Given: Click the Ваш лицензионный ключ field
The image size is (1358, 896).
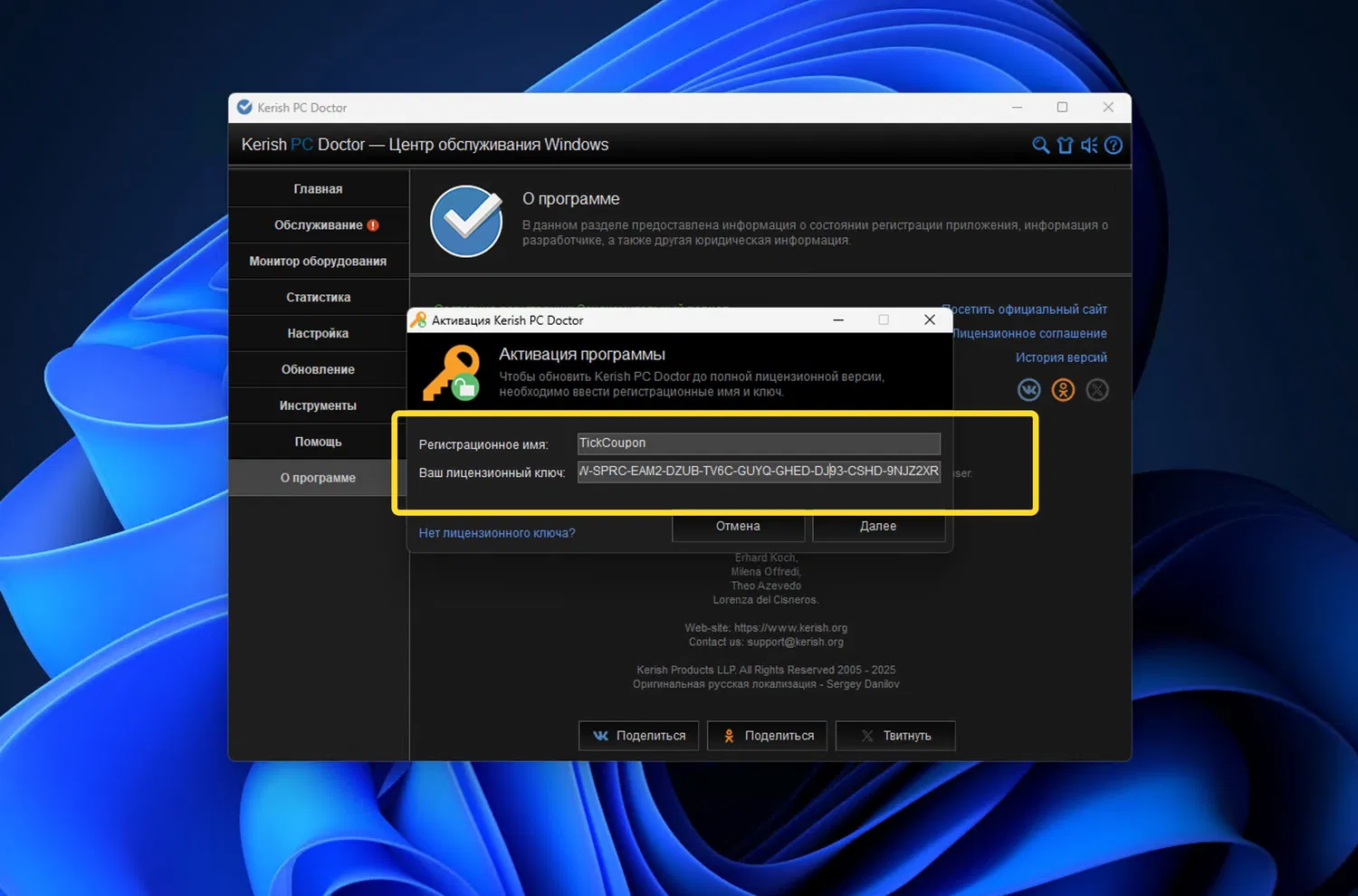Looking at the screenshot, I should click(759, 472).
